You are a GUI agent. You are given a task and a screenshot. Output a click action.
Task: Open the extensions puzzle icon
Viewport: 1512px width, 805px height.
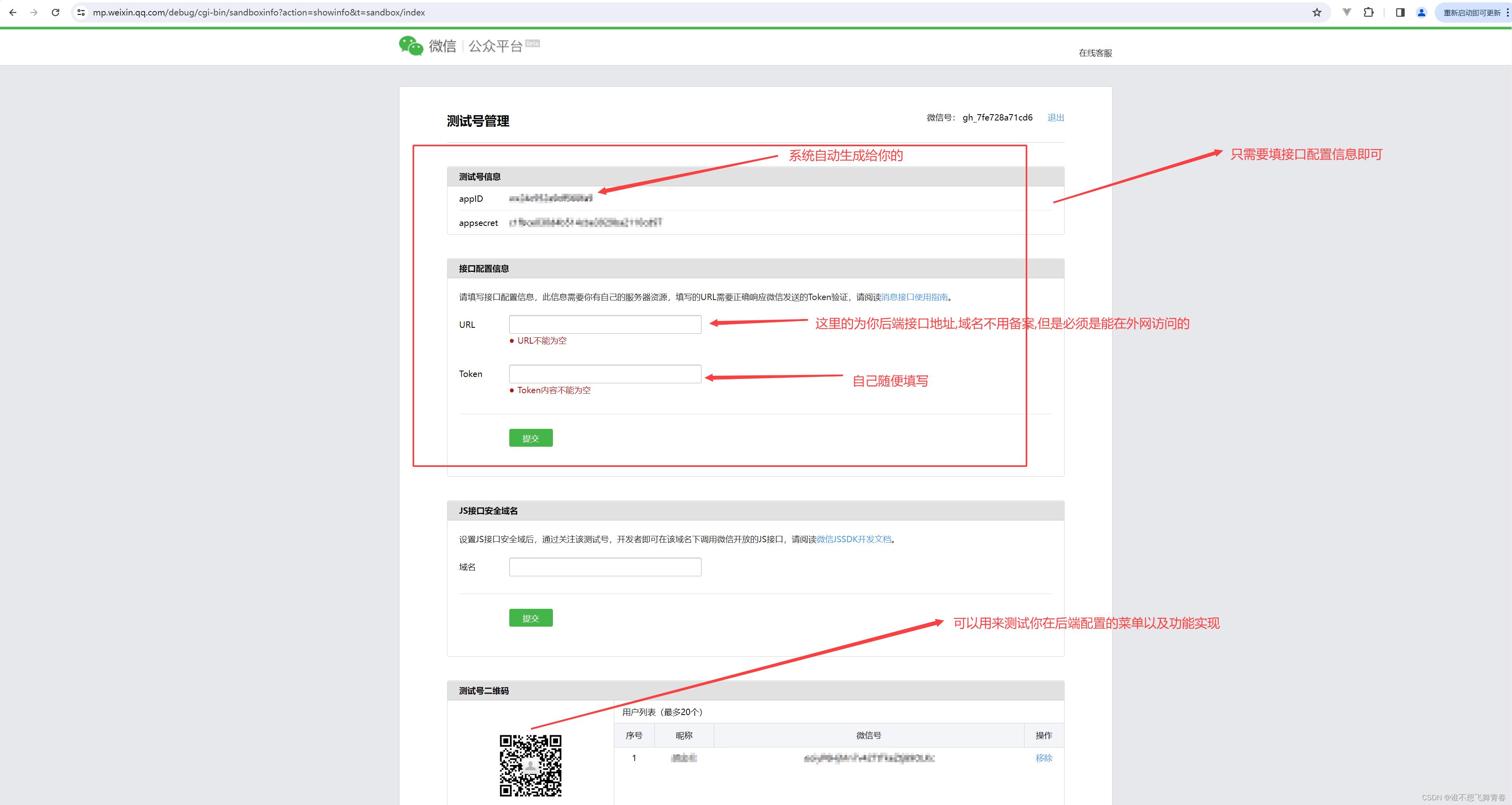pos(1369,12)
